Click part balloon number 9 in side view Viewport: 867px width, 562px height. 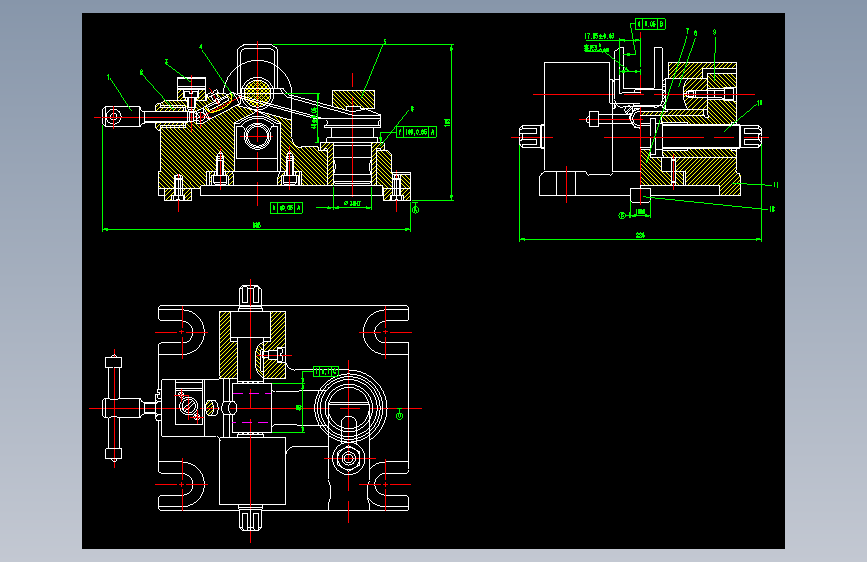point(714,32)
